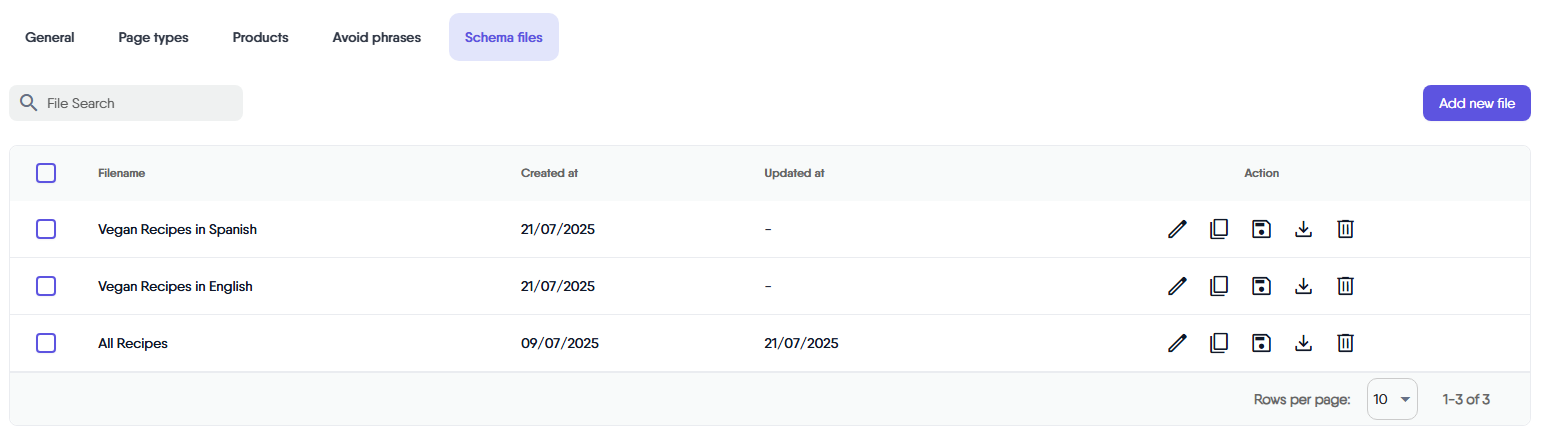Check the Vegan Recipes in Spanish row
The width and height of the screenshot is (1551, 442).
46,229
